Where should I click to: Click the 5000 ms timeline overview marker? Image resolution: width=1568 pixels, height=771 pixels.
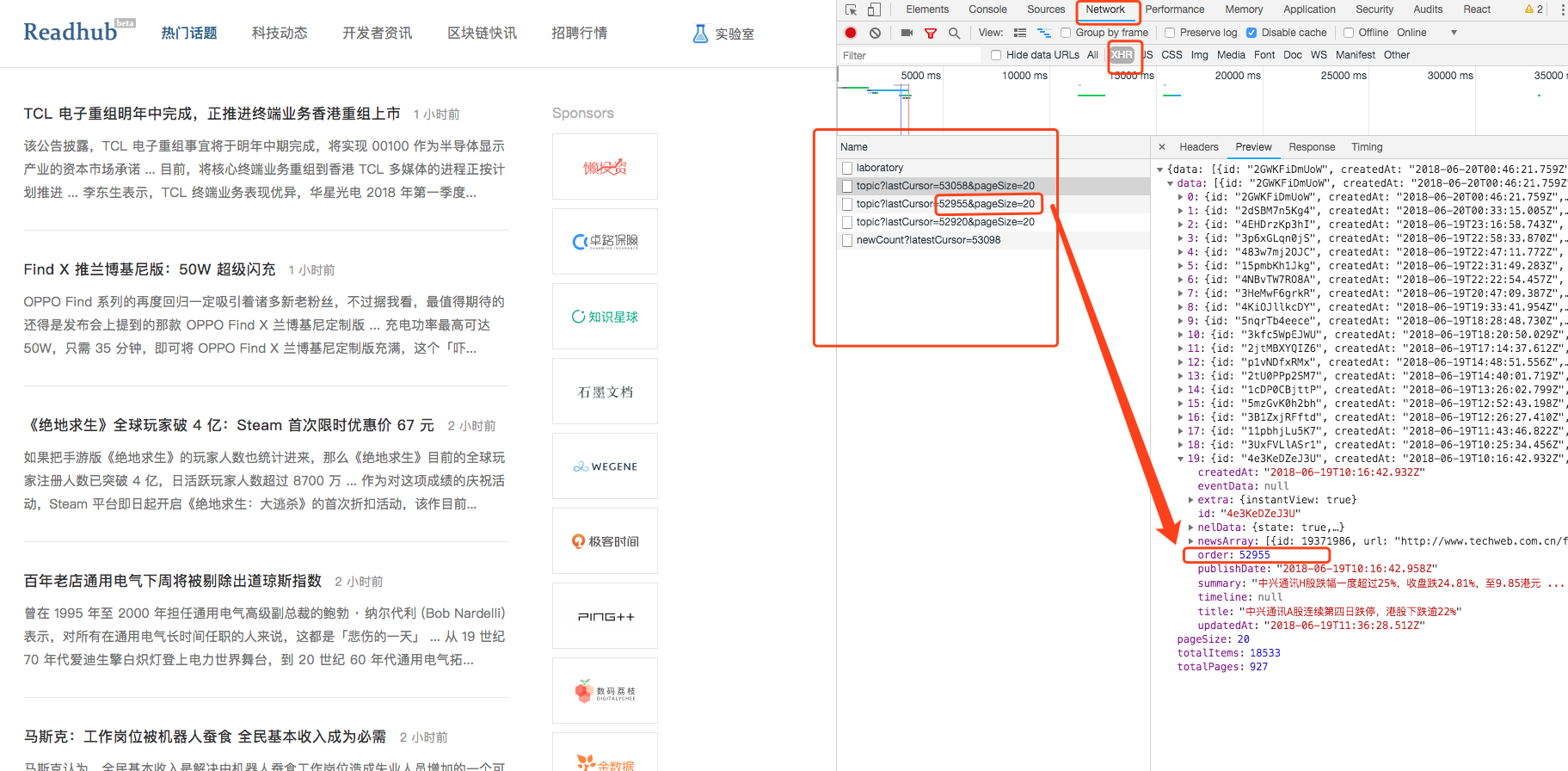pos(920,76)
